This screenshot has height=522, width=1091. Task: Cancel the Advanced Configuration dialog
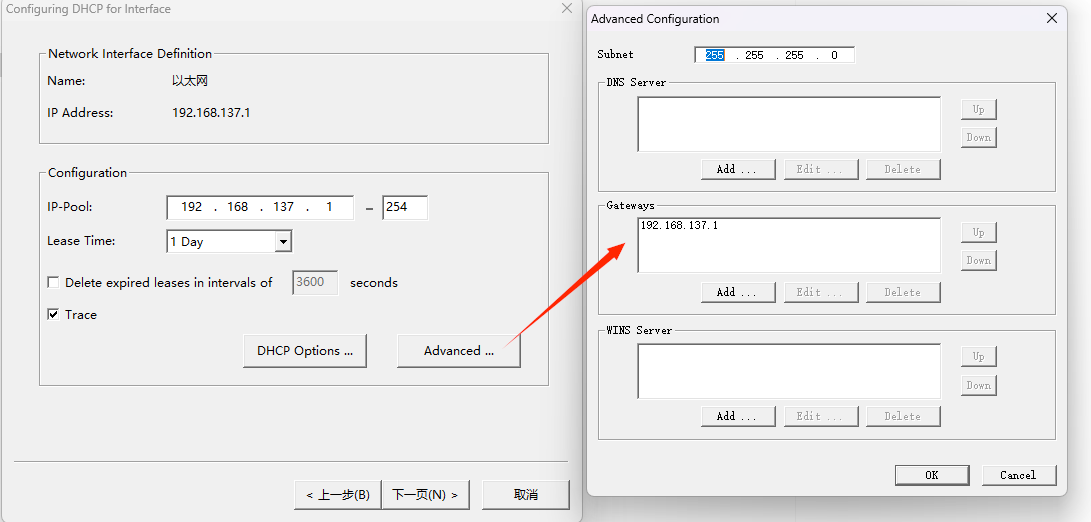tap(1018, 475)
